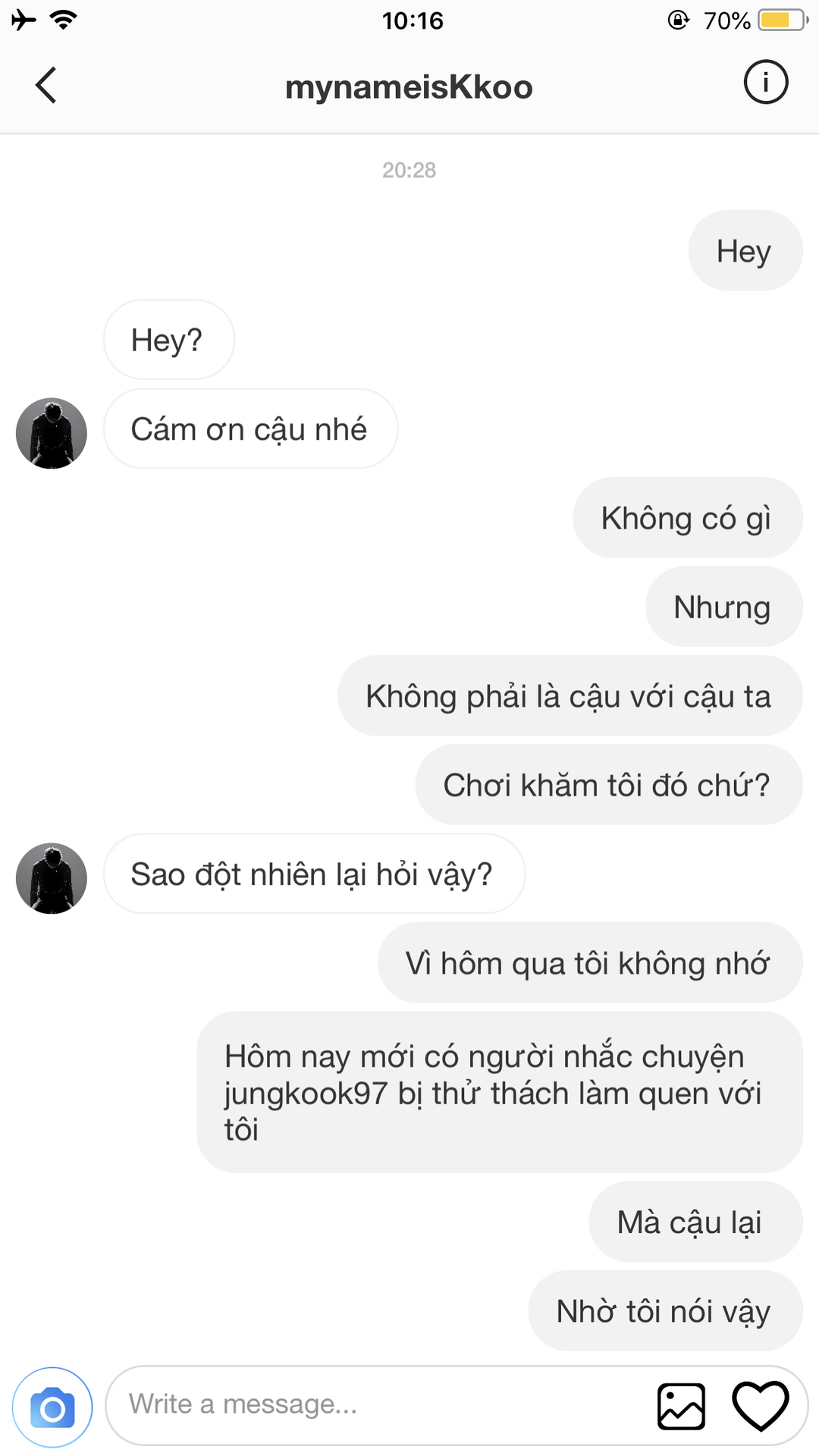Screen dimensions: 819x1456
Task: Tap the airplane mode icon
Action: (x=24, y=20)
